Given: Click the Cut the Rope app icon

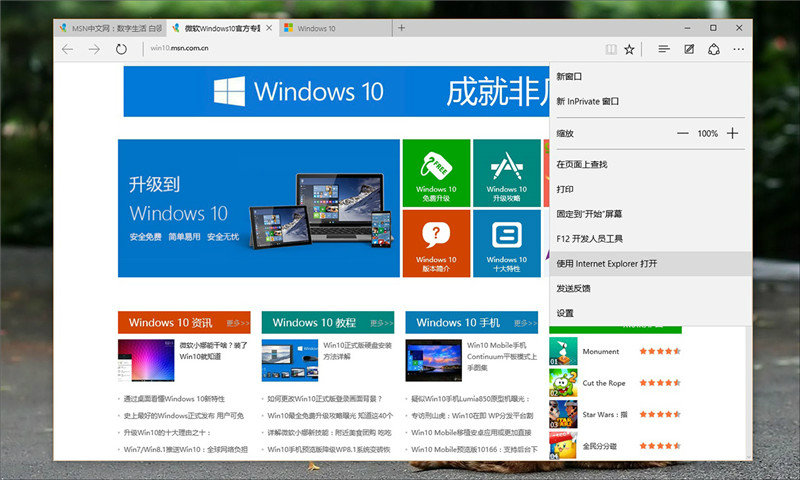Looking at the screenshot, I should pos(563,383).
